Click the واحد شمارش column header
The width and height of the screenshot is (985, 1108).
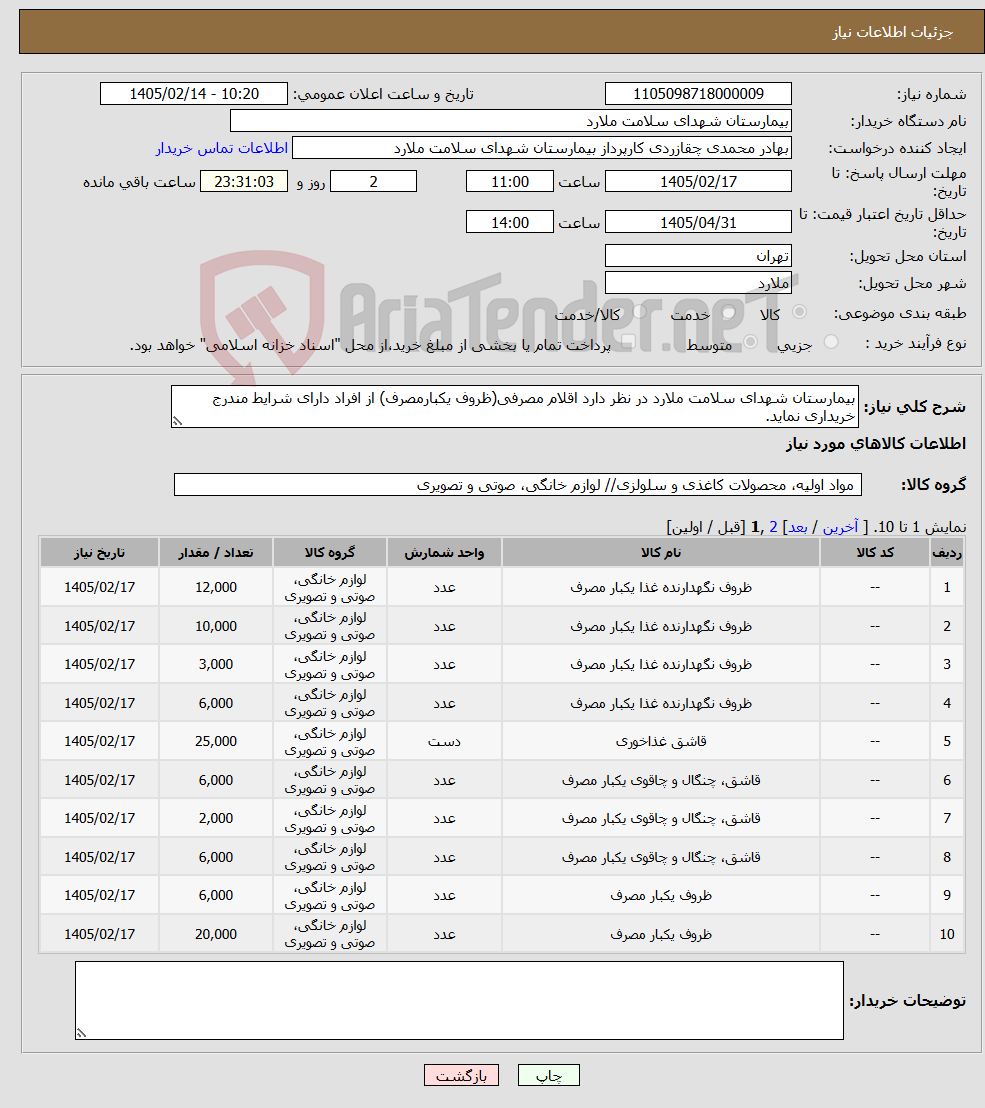444,553
